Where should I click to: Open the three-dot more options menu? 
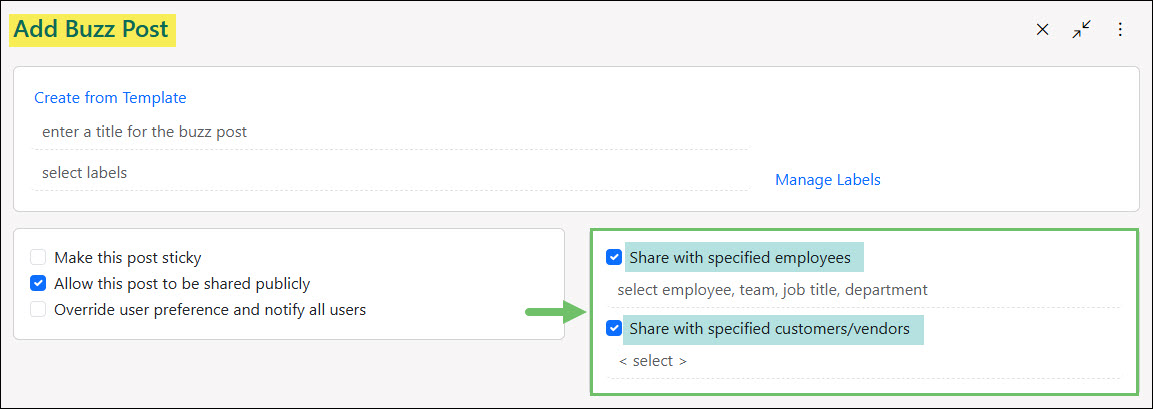pyautogui.click(x=1120, y=30)
